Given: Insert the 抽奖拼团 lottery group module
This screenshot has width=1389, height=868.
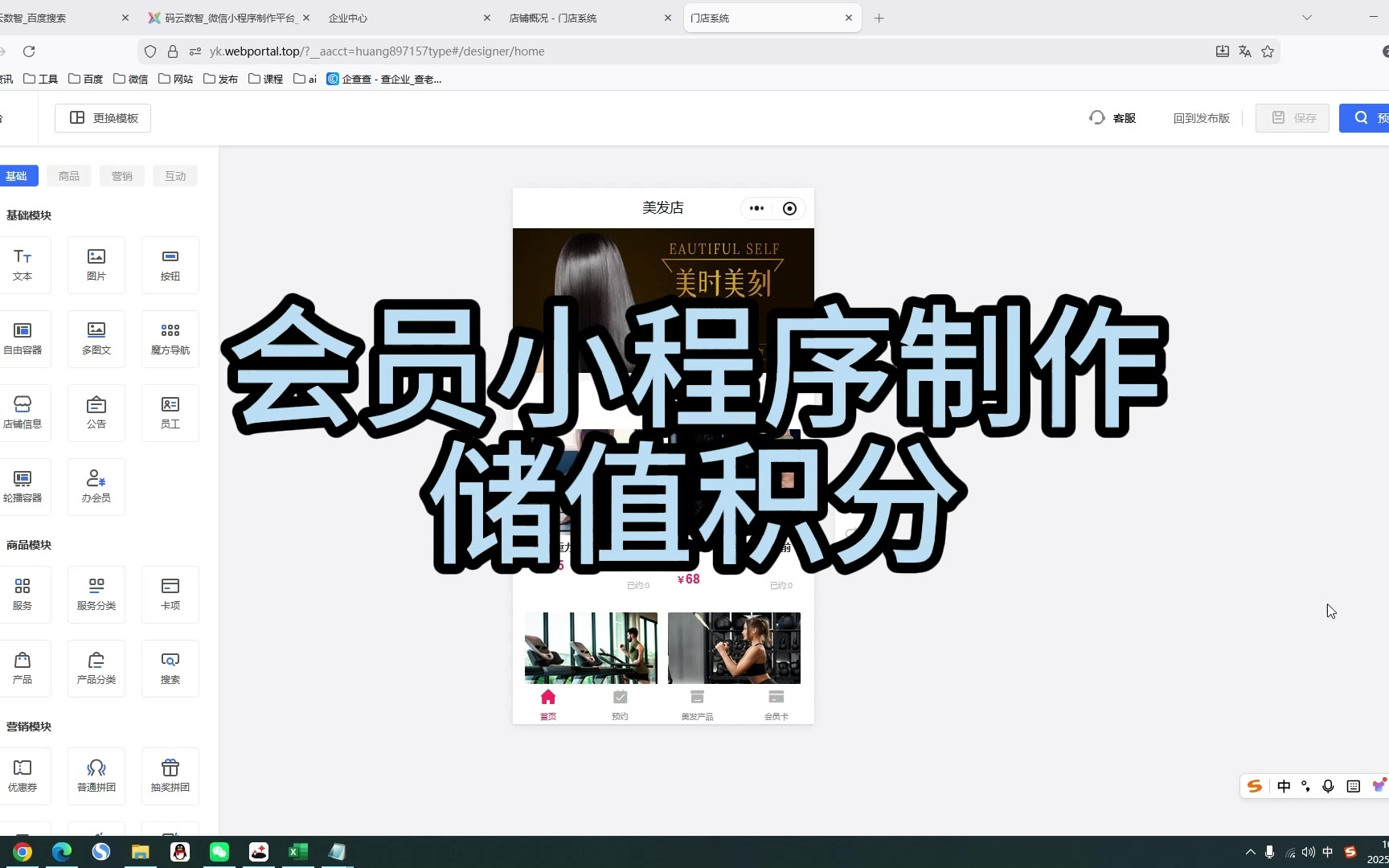Looking at the screenshot, I should pos(170,776).
